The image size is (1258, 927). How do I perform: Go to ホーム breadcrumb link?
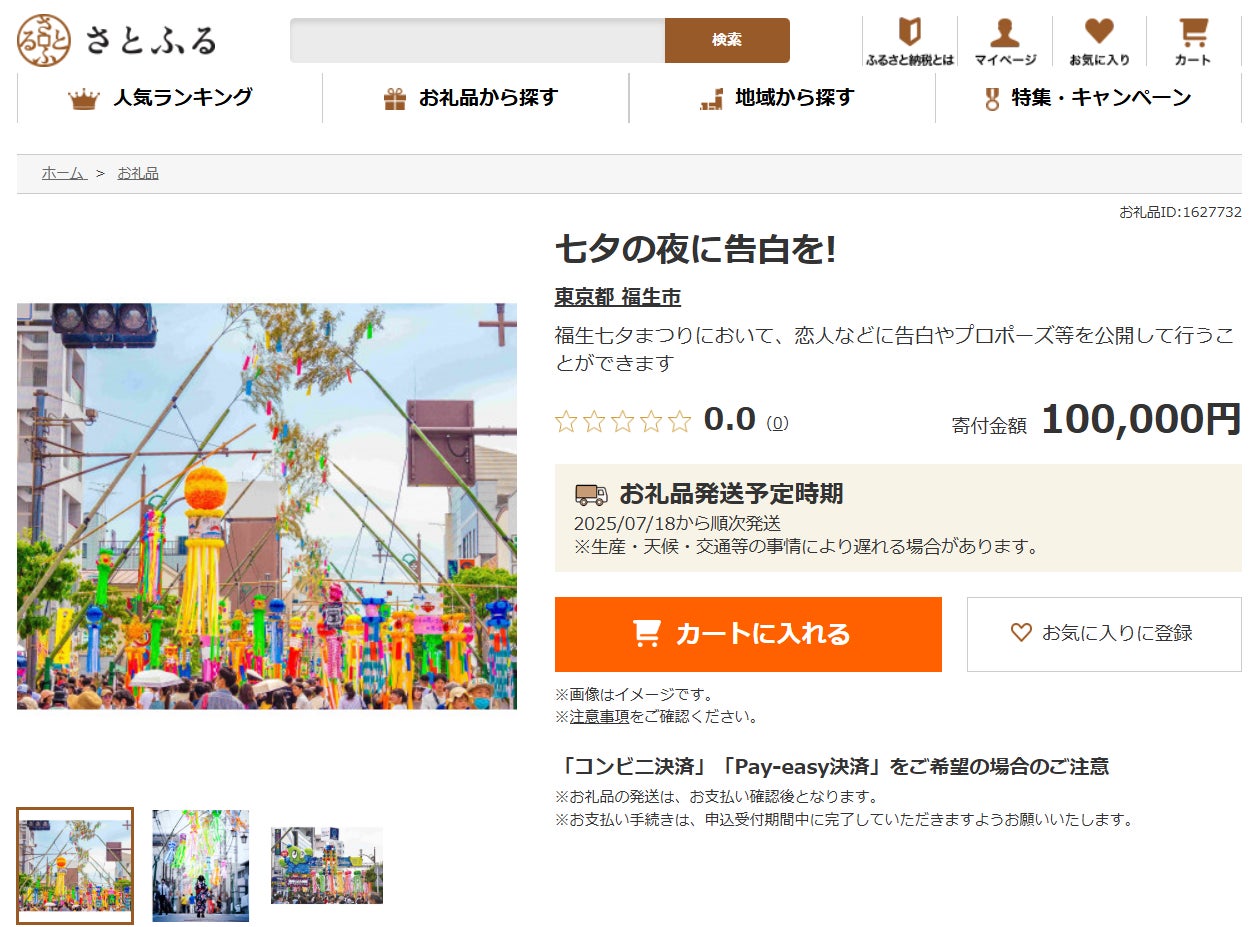(64, 173)
